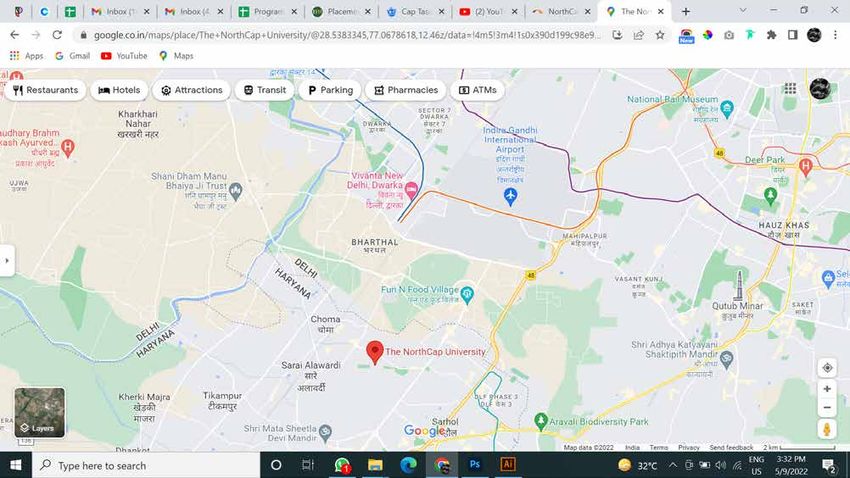Open the browser tab search dropdown
Viewport: 850px width, 478px height.
tap(743, 11)
